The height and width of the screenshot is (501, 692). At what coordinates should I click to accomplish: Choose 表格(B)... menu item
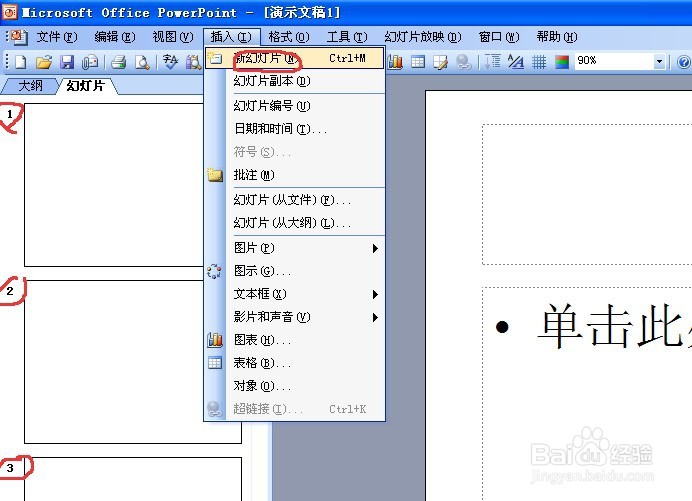point(294,363)
